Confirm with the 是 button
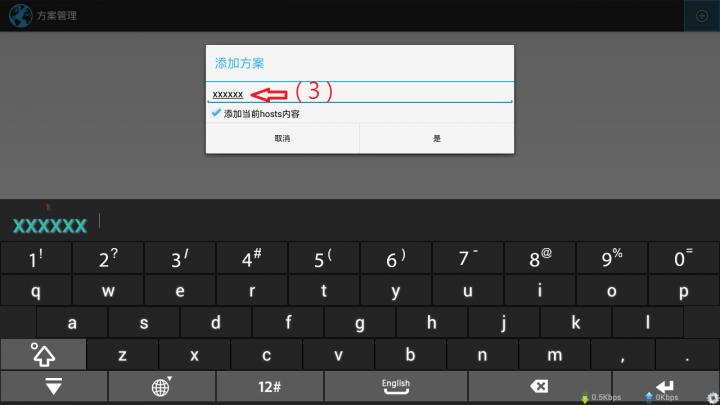The height and width of the screenshot is (405, 720). [437, 138]
